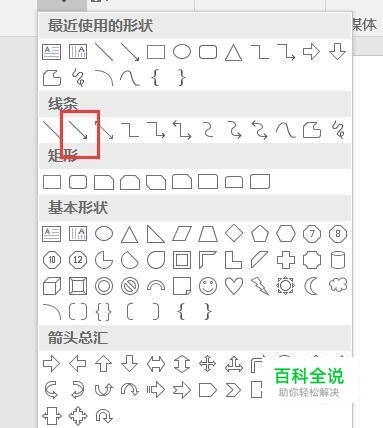Insert the can cylinder shape

click(x=338, y=260)
